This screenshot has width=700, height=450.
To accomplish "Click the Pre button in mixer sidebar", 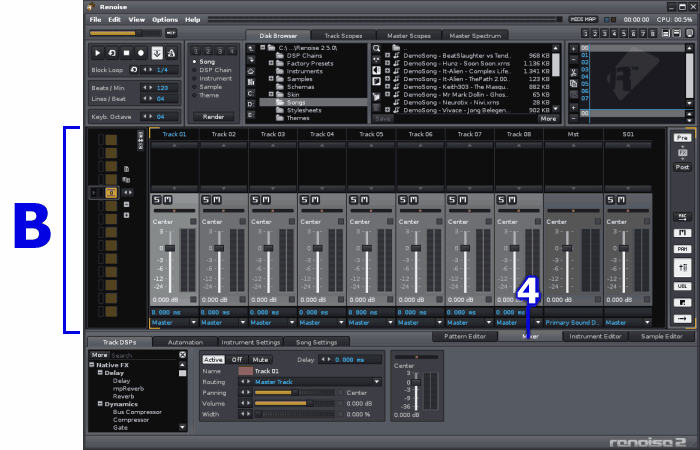I will (x=682, y=138).
